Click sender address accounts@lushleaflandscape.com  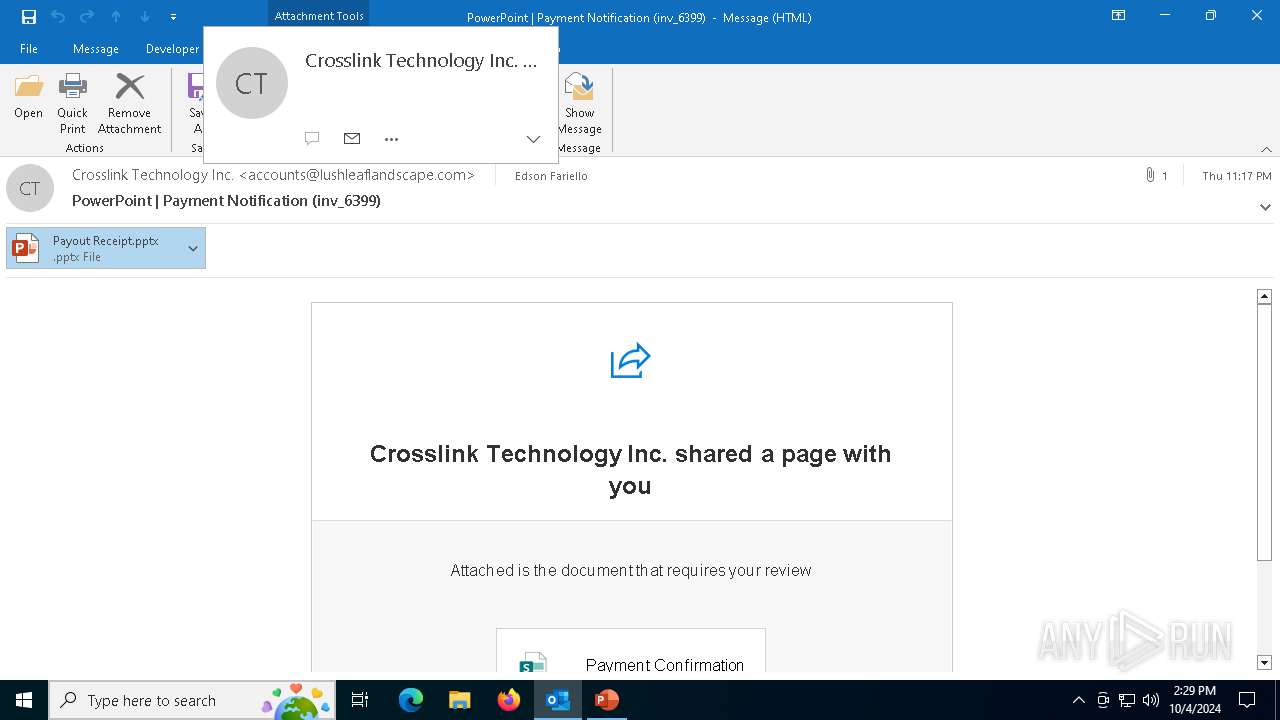point(357,175)
